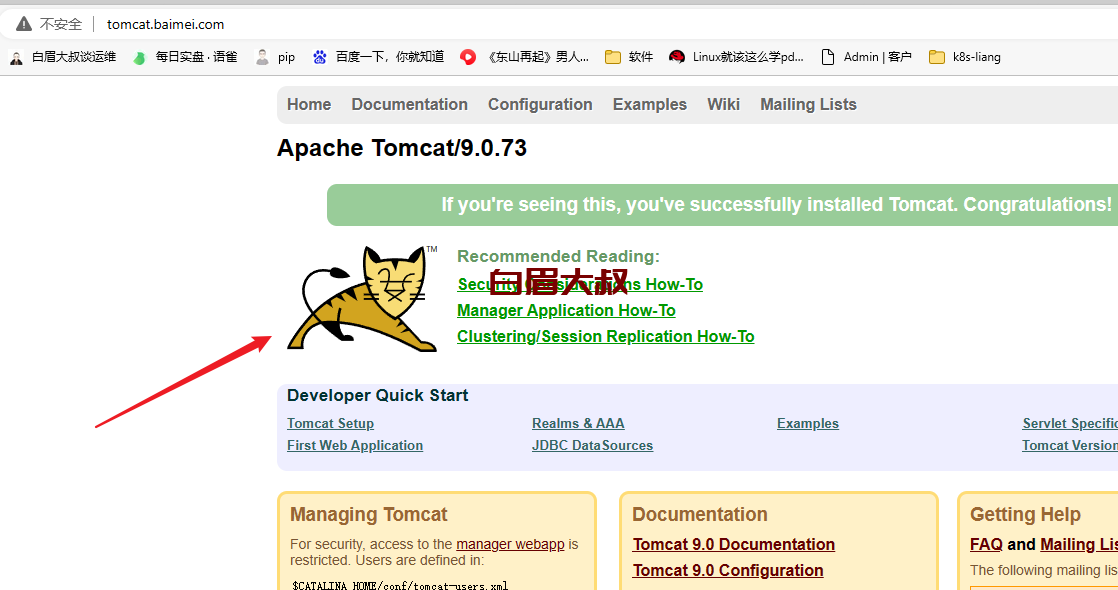1118x590 pixels.
Task: Open the Servlet Specifications link
Action: click(x=1070, y=423)
